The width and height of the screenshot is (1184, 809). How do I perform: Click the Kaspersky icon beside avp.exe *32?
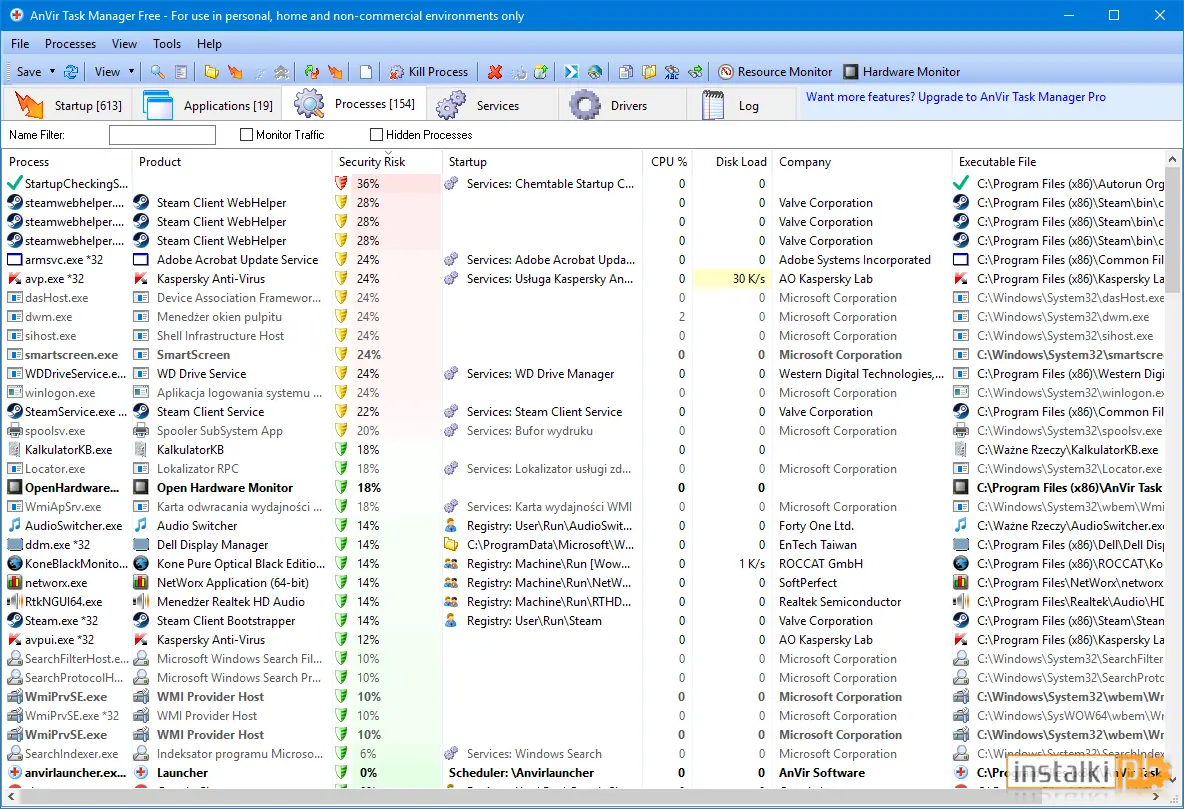[x=14, y=279]
